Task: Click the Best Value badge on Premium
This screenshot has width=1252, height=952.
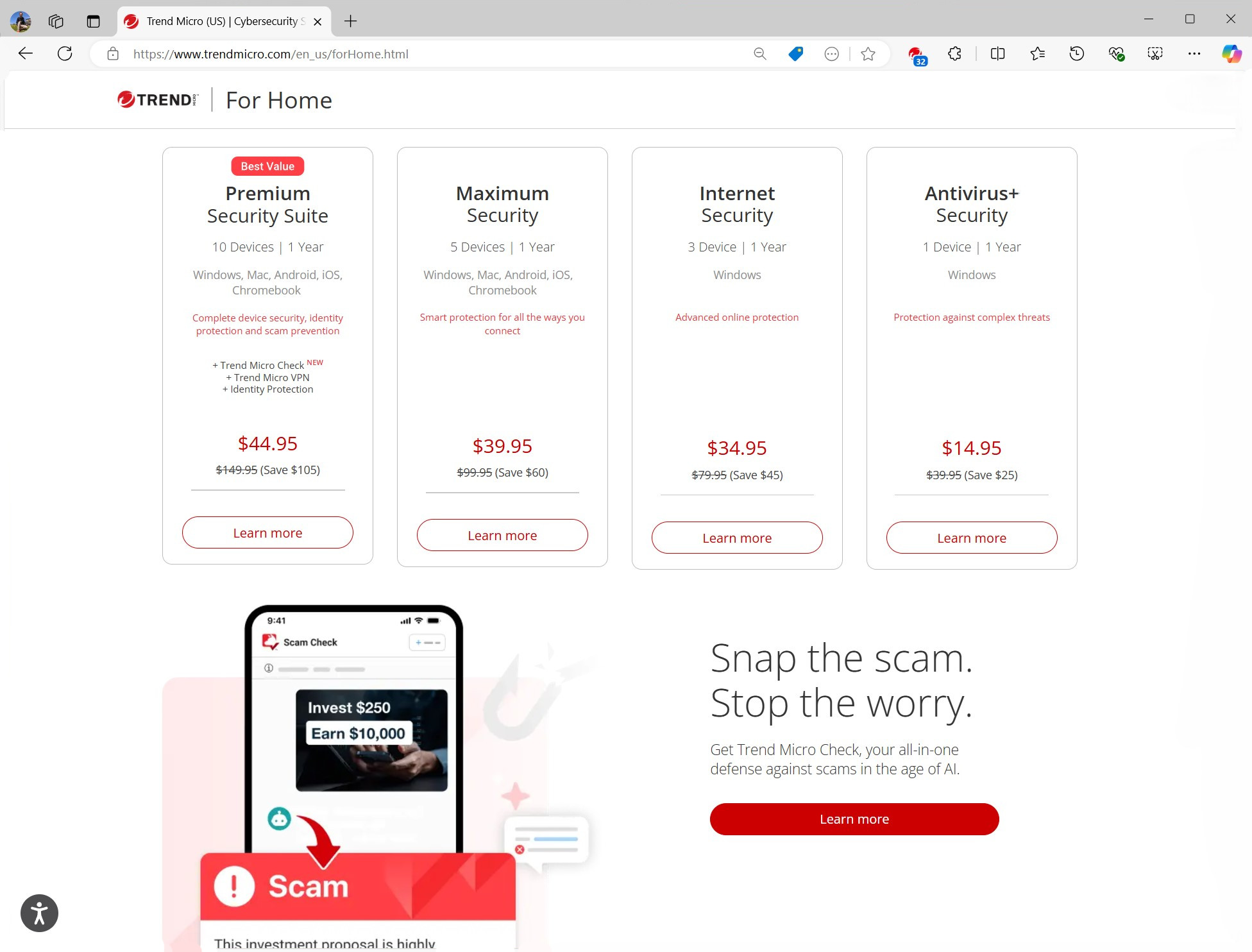Action: click(267, 165)
